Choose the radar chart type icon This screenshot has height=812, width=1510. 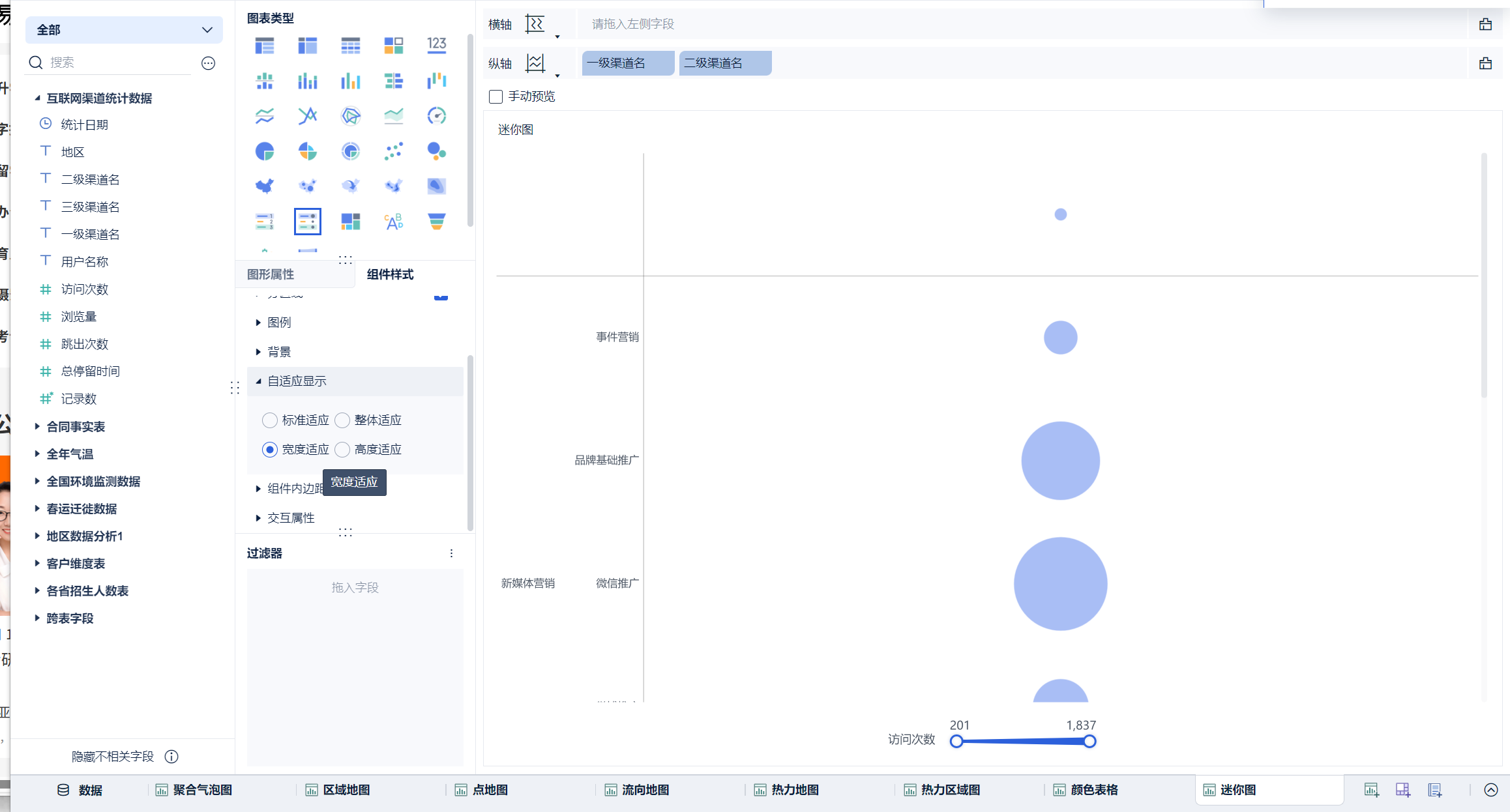coord(350,116)
